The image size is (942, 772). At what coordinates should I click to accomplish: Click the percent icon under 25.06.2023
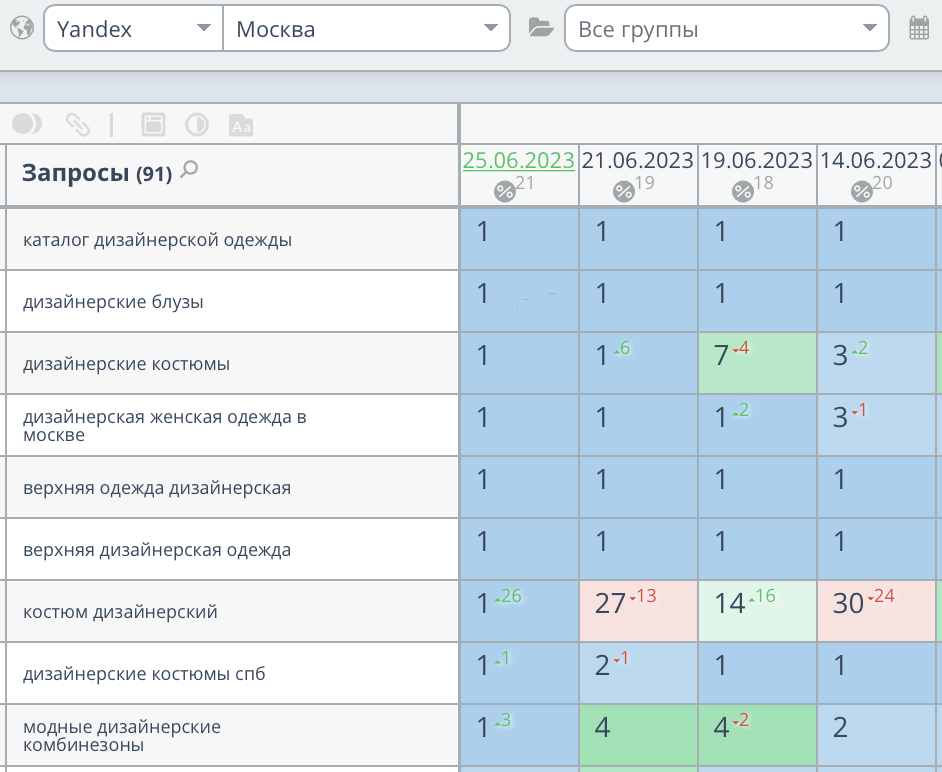pos(505,192)
